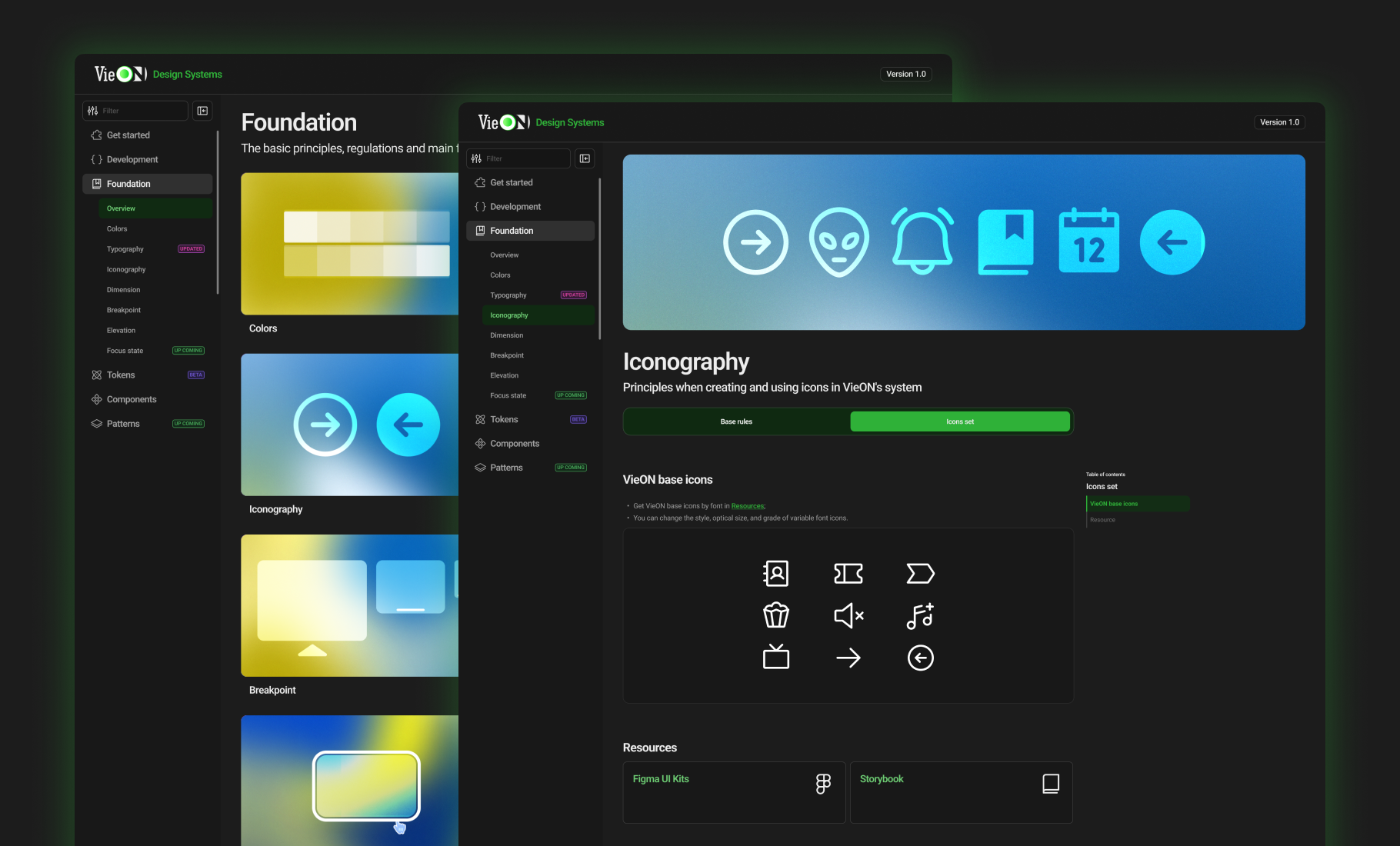Image resolution: width=1400 pixels, height=846 pixels.
Task: Jump to VieON base icons in contents
Action: pyautogui.click(x=1138, y=504)
